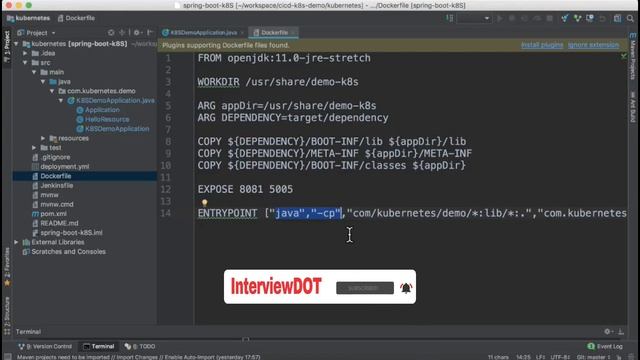Select pom.xml in the project tree
This screenshot has height=360, width=640.
(49, 214)
